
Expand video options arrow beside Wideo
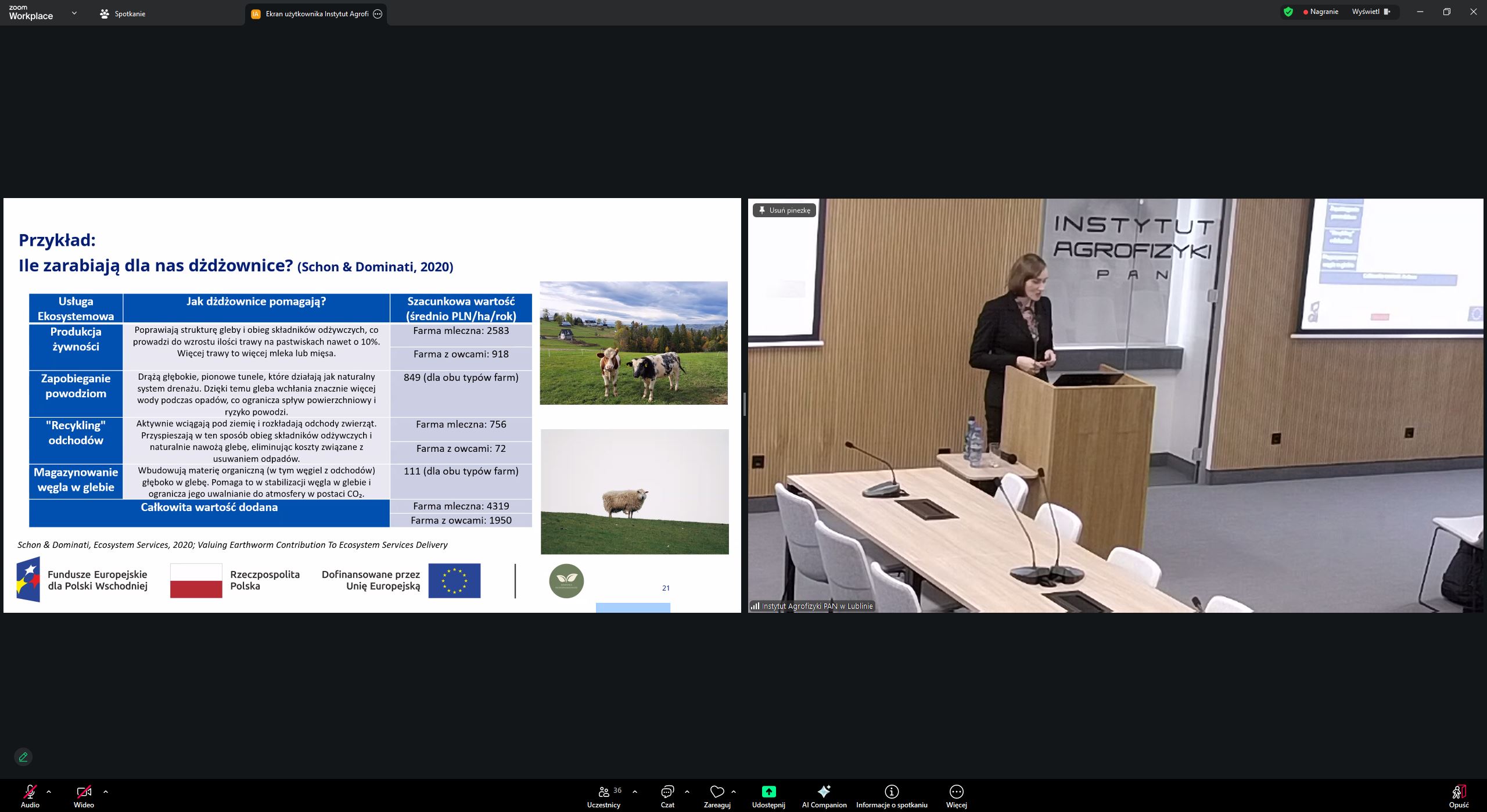[106, 791]
